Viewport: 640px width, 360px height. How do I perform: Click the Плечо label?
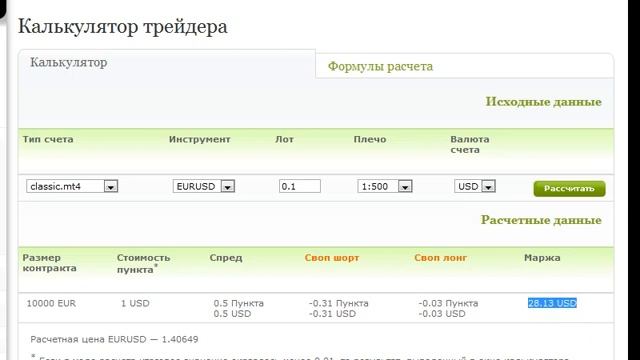tap(370, 139)
